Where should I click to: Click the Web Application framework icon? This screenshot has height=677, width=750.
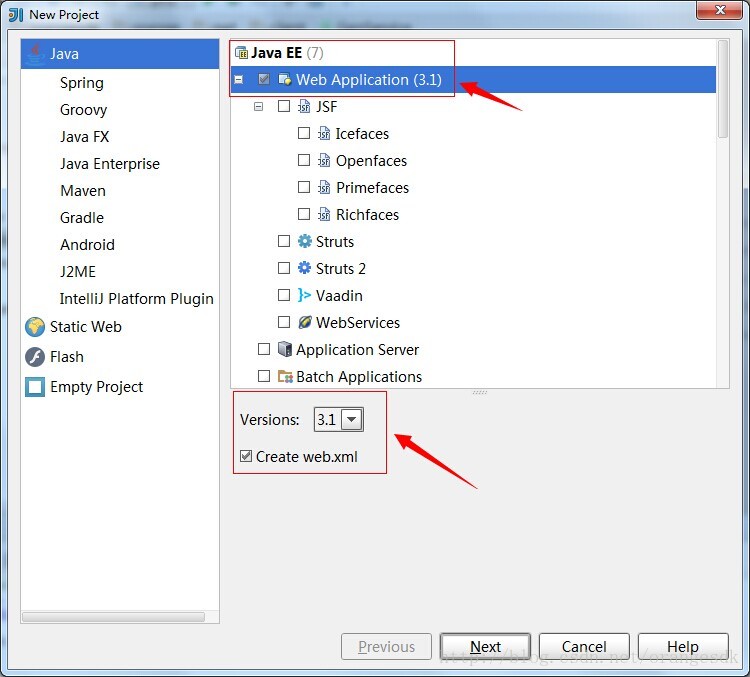tap(285, 79)
